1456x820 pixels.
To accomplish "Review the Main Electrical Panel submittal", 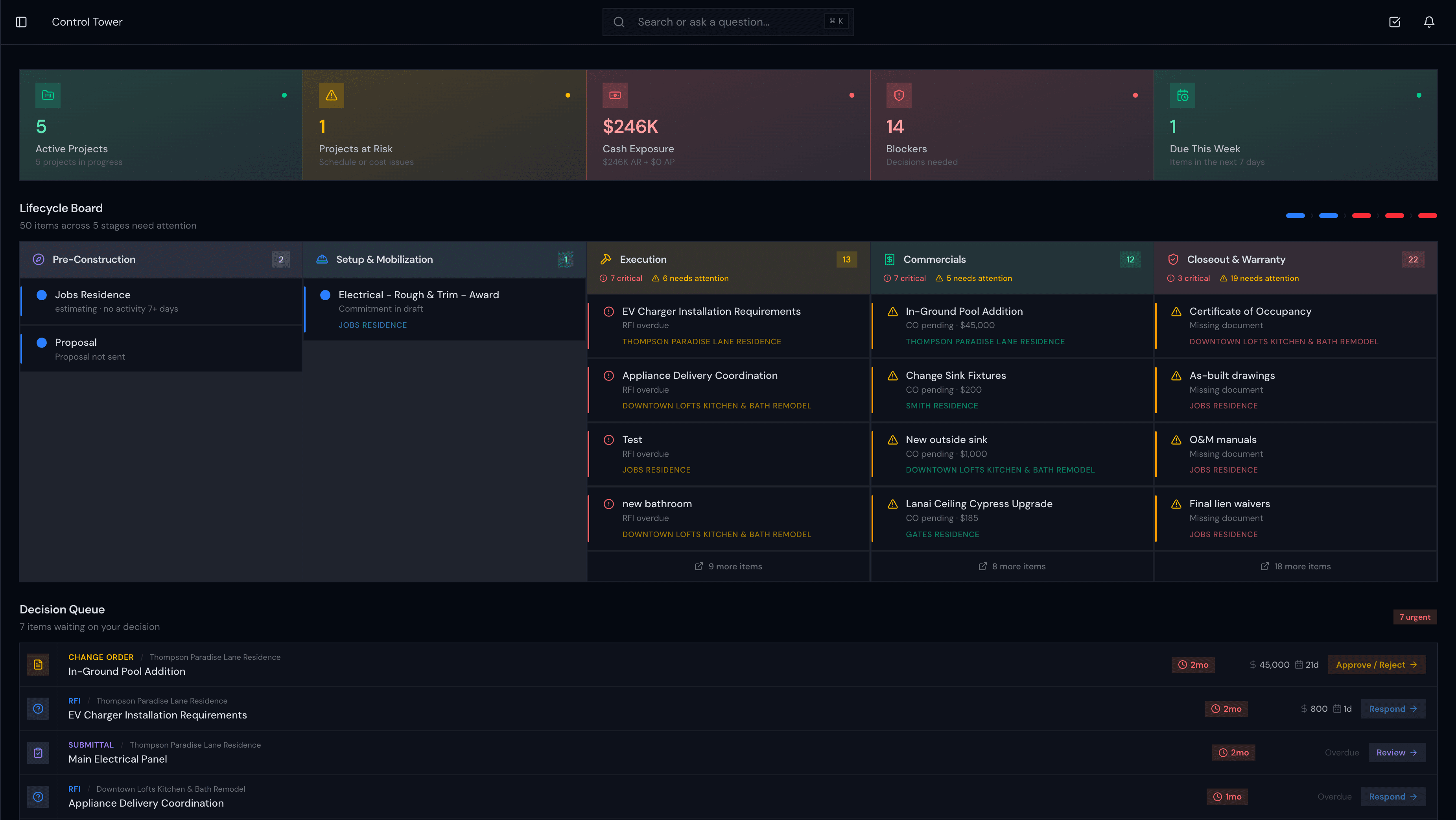I will (x=1396, y=753).
